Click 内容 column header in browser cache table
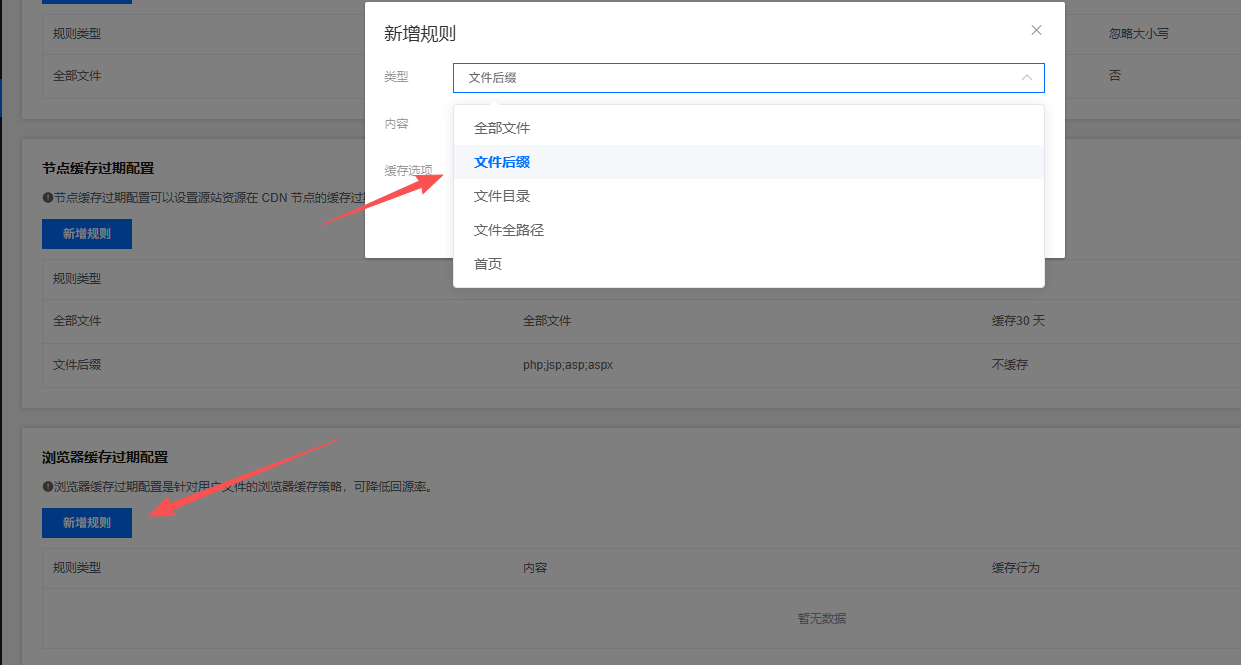 535,568
